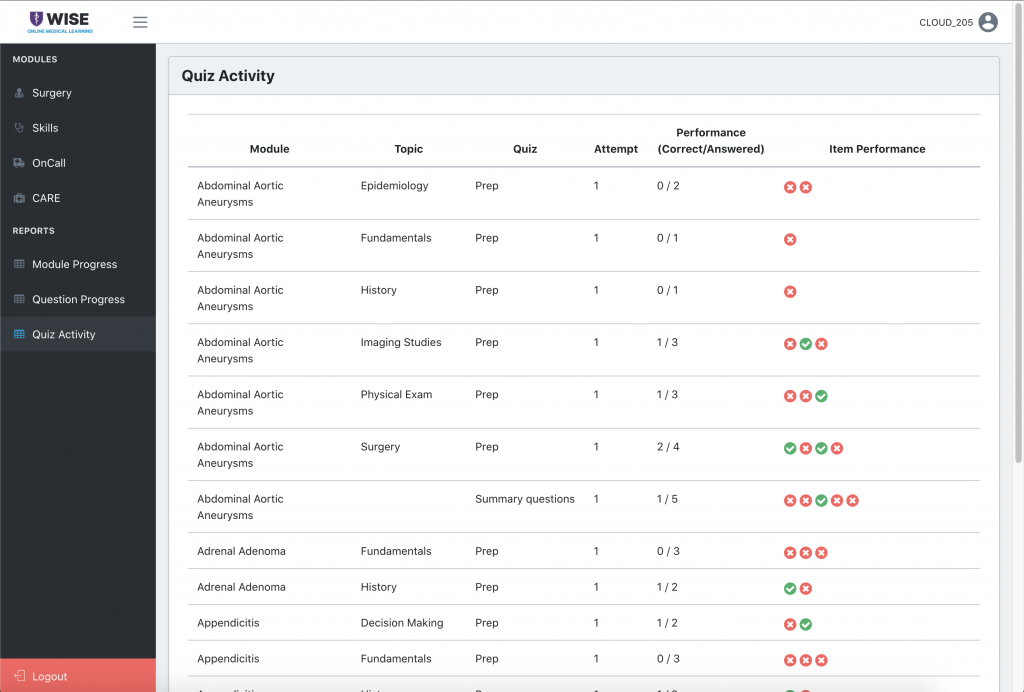Screen dimensions: 1024x692
Task: Click the Skills stethoscope icon
Action: pyautogui.click(x=19, y=128)
